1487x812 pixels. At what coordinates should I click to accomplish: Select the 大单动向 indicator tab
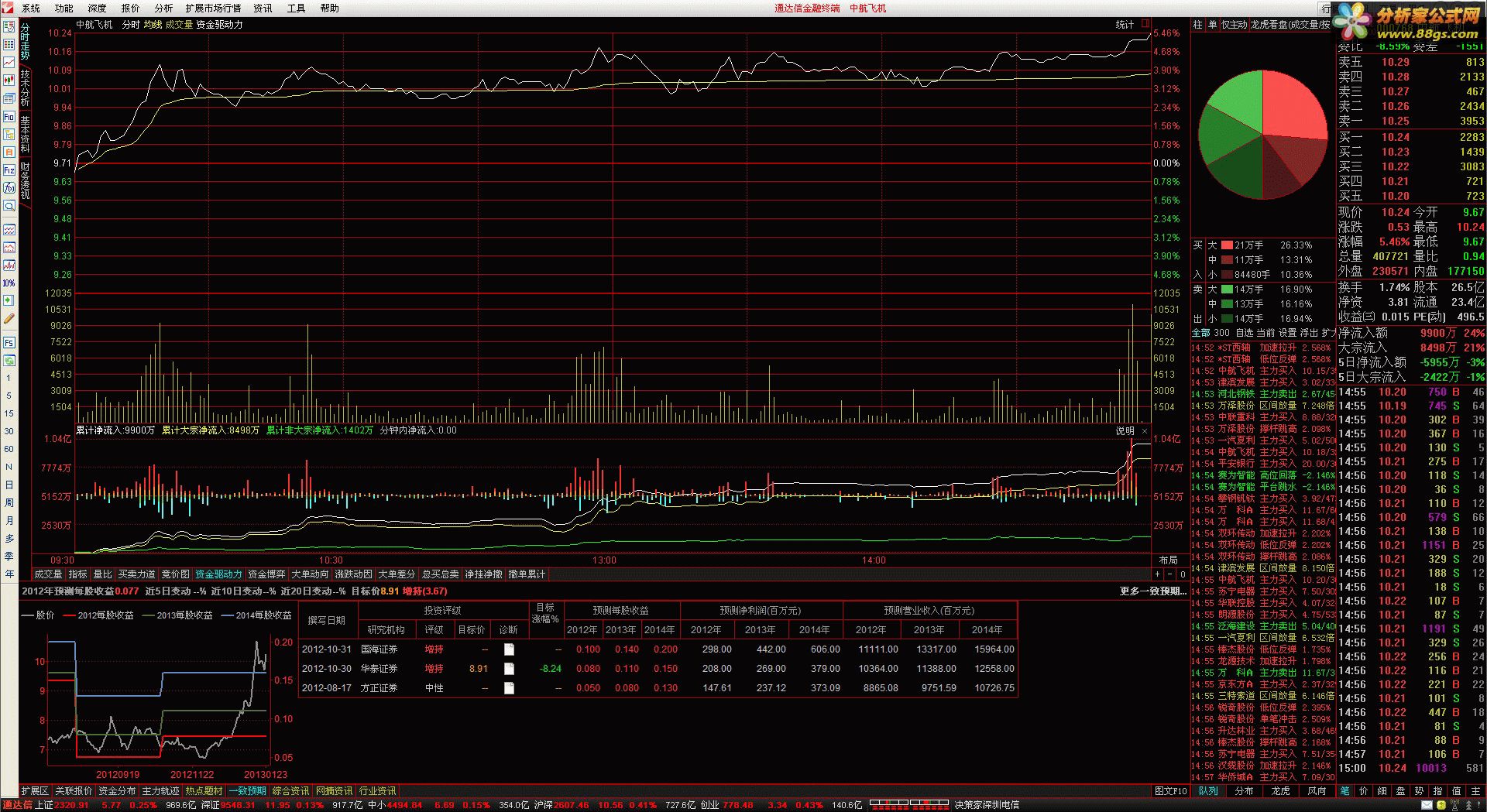310,574
